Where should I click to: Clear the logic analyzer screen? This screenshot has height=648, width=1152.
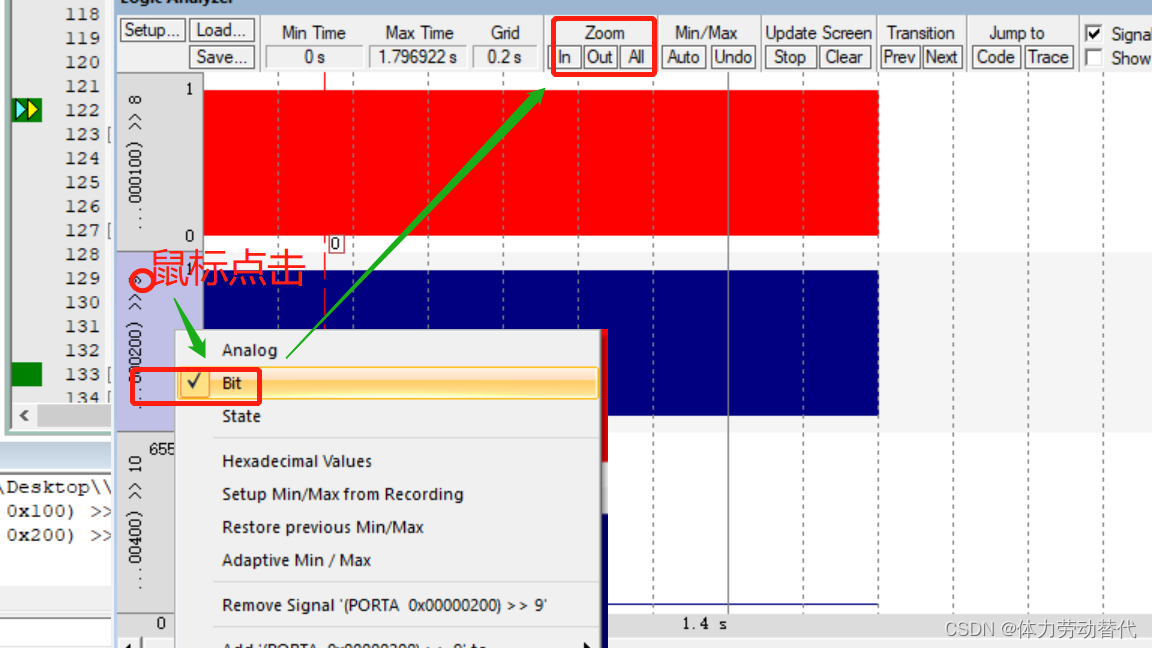pyautogui.click(x=843, y=57)
